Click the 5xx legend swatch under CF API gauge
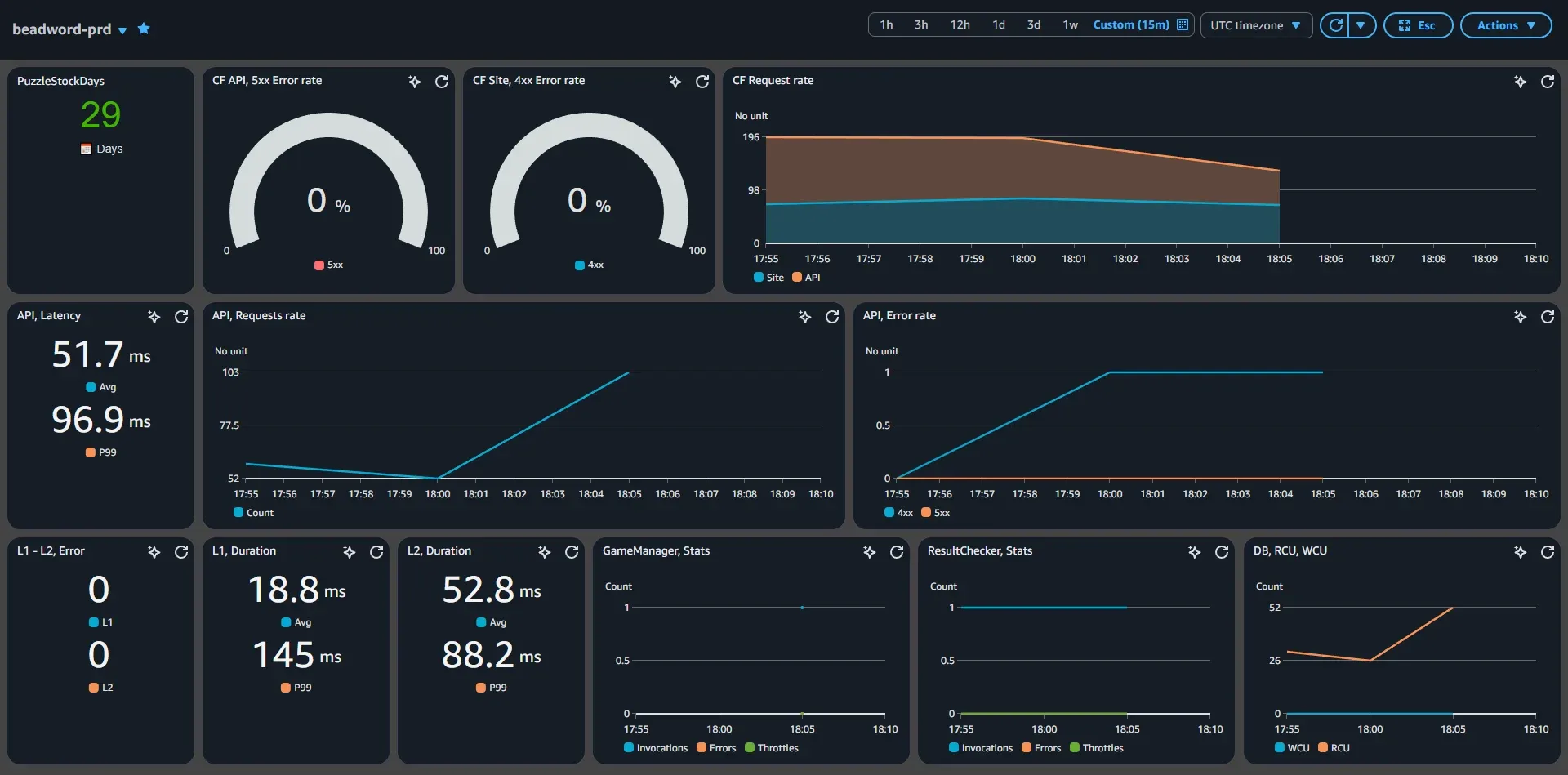1568x775 pixels. coord(319,265)
